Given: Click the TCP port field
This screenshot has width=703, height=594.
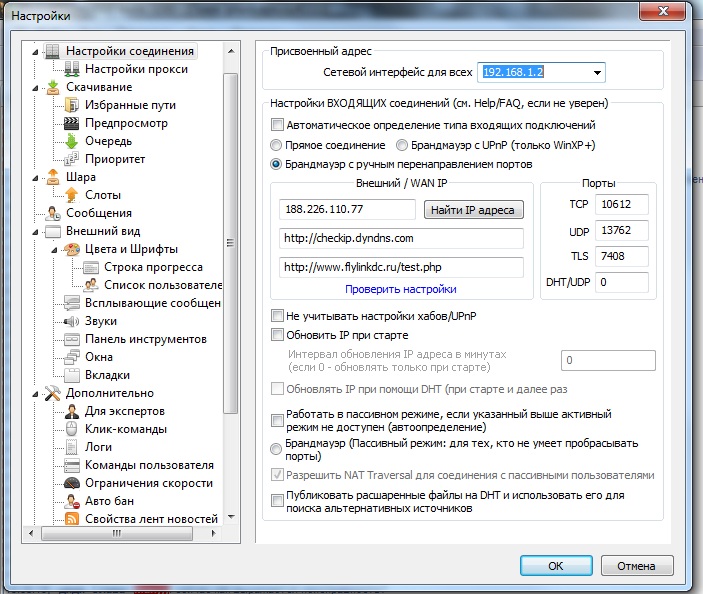Looking at the screenshot, I should pos(621,204).
